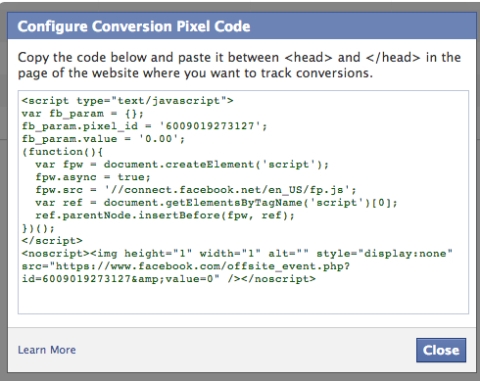480x381 pixels.
Task: Click empty area at bottom of code box
Action: (243, 298)
